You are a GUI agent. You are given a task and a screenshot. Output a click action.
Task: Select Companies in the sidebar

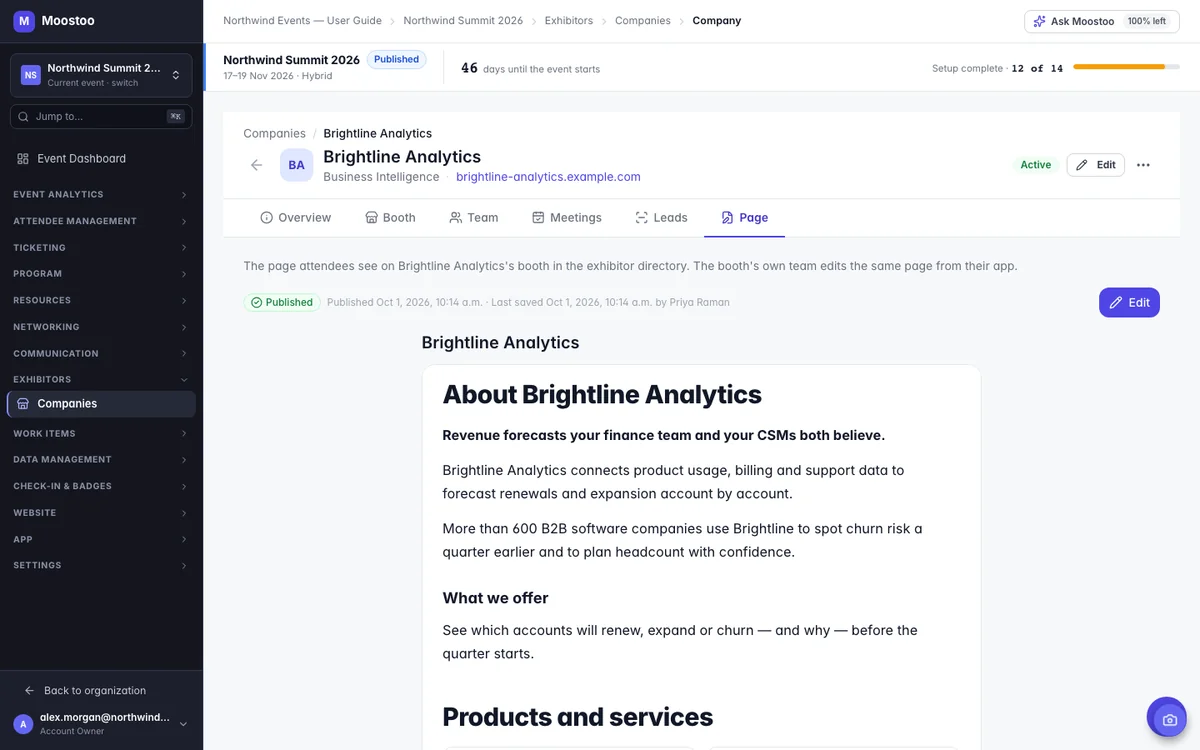click(101, 404)
